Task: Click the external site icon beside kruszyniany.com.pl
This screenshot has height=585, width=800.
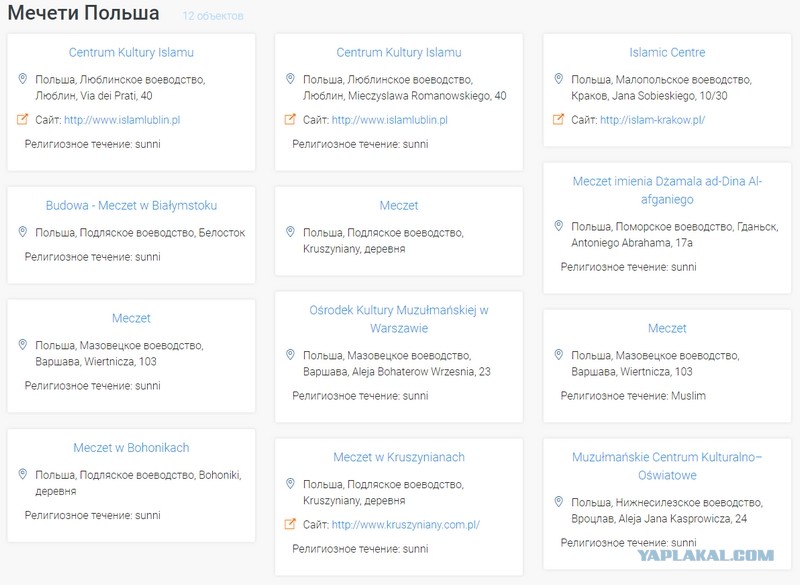Action: pos(290,524)
